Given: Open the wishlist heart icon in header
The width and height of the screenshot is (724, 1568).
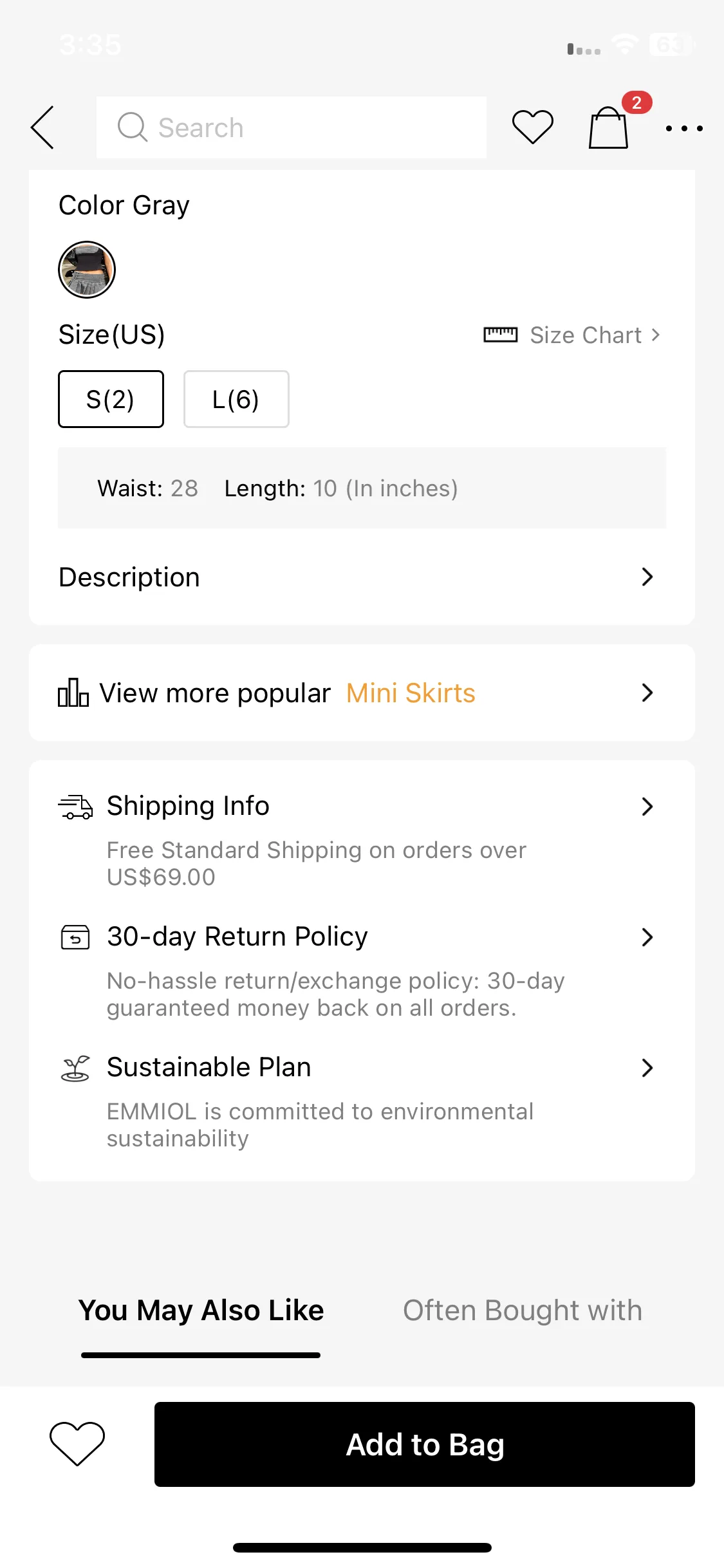Looking at the screenshot, I should pos(532,127).
